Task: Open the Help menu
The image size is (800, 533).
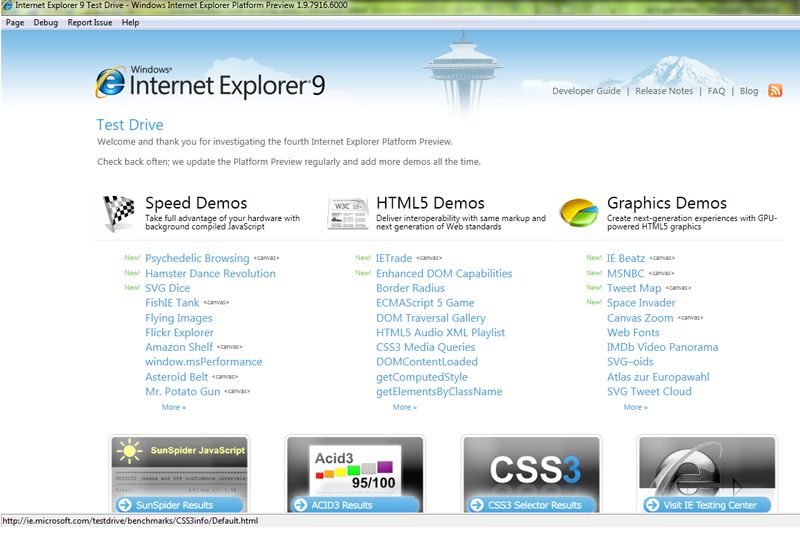Action: pyautogui.click(x=130, y=22)
